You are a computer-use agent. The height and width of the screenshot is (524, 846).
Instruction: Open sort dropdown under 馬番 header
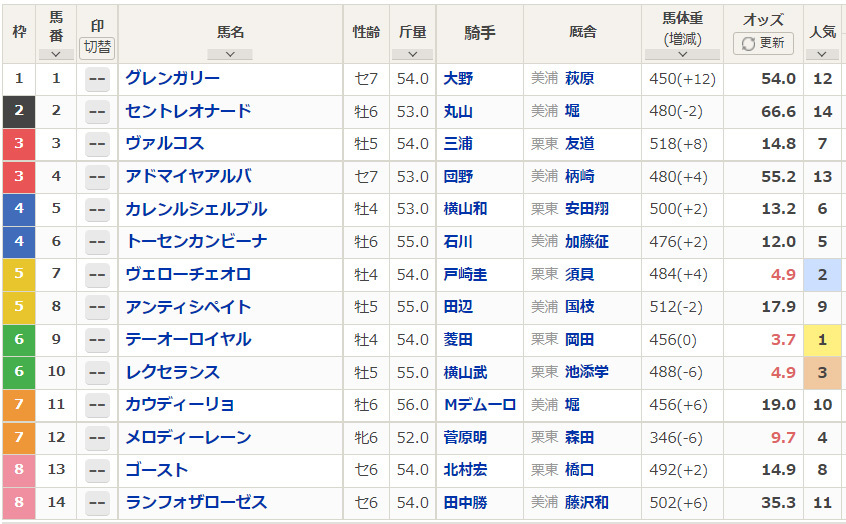pos(56,54)
